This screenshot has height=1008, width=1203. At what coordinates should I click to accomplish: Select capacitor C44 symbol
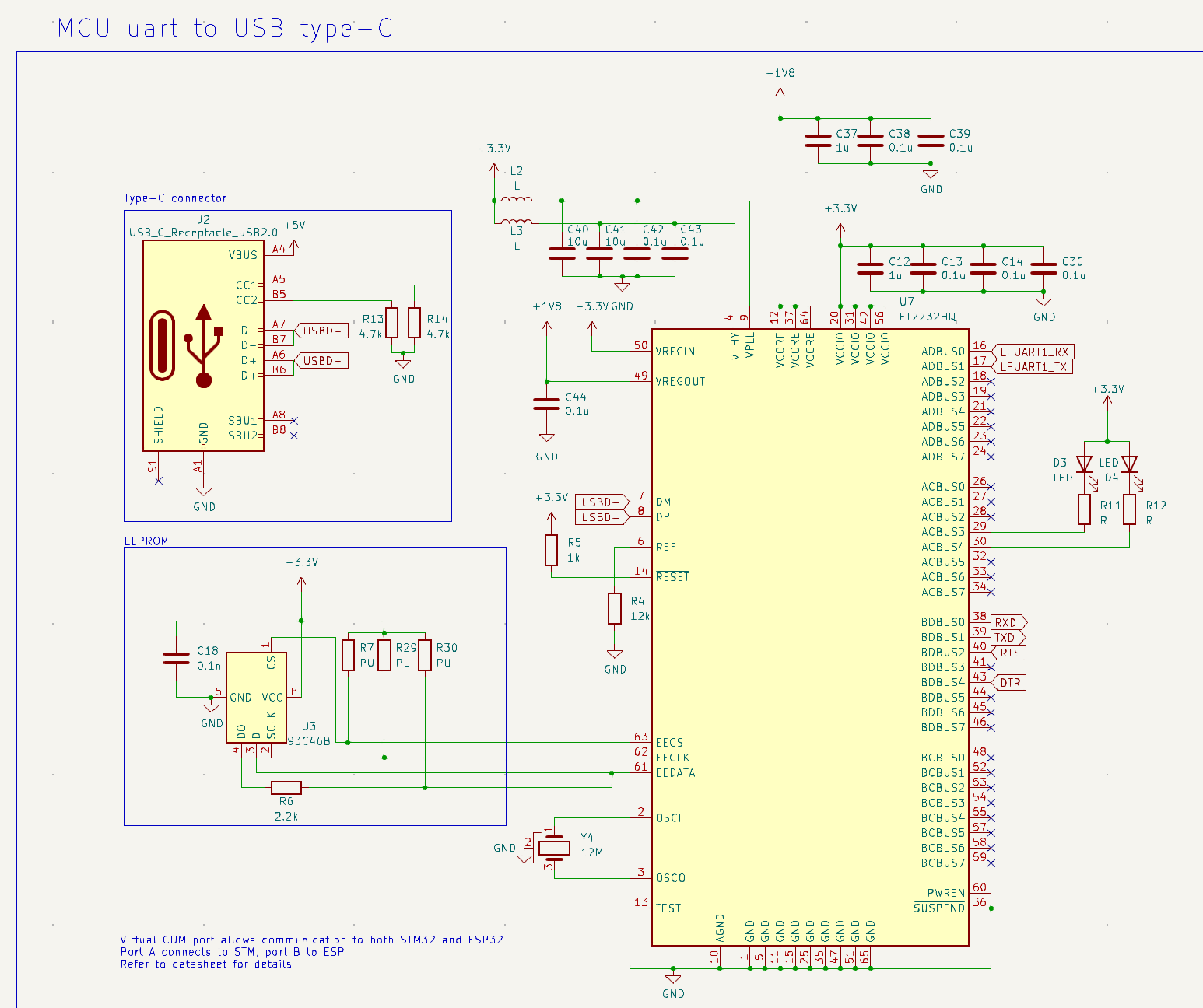(x=547, y=404)
